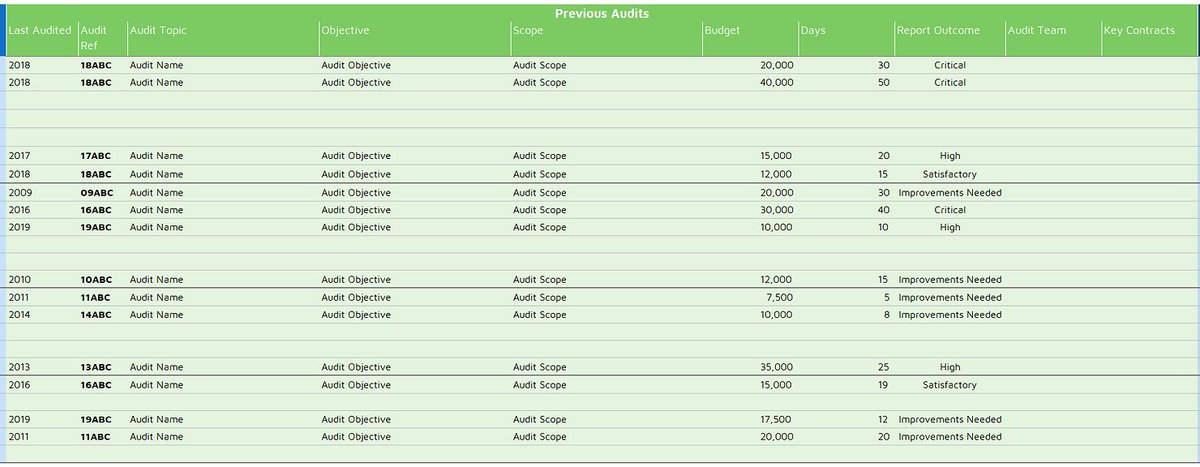Click the 5 days cell

(x=887, y=297)
